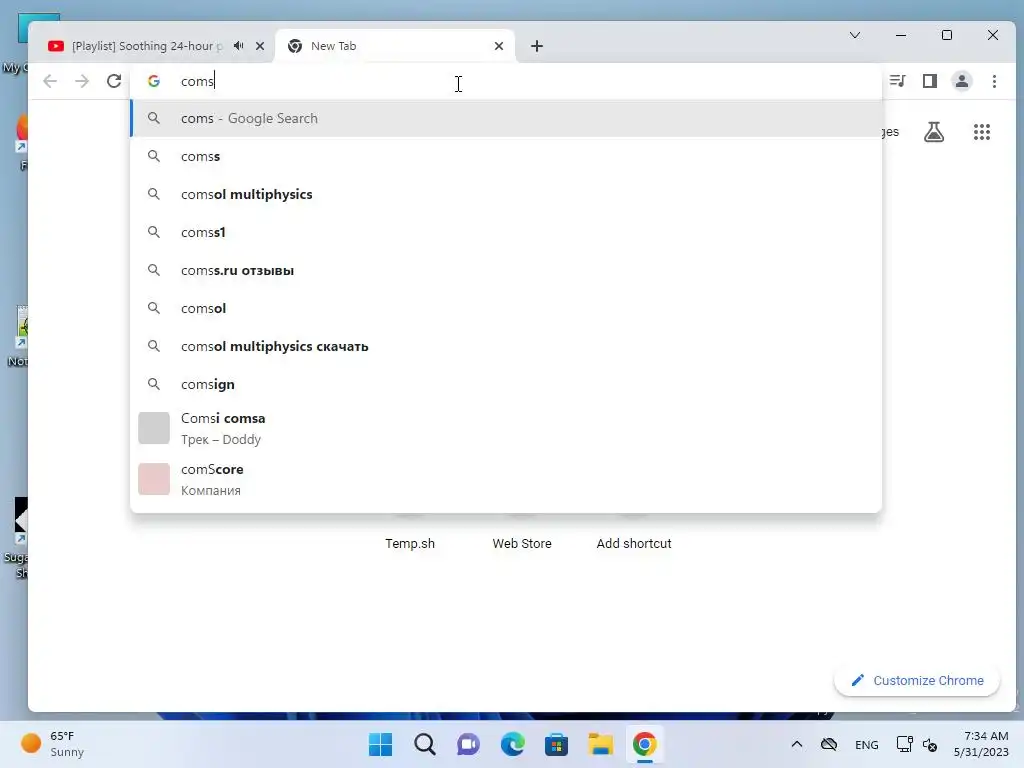
Task: Click the Customize Chrome button
Action: (x=917, y=680)
